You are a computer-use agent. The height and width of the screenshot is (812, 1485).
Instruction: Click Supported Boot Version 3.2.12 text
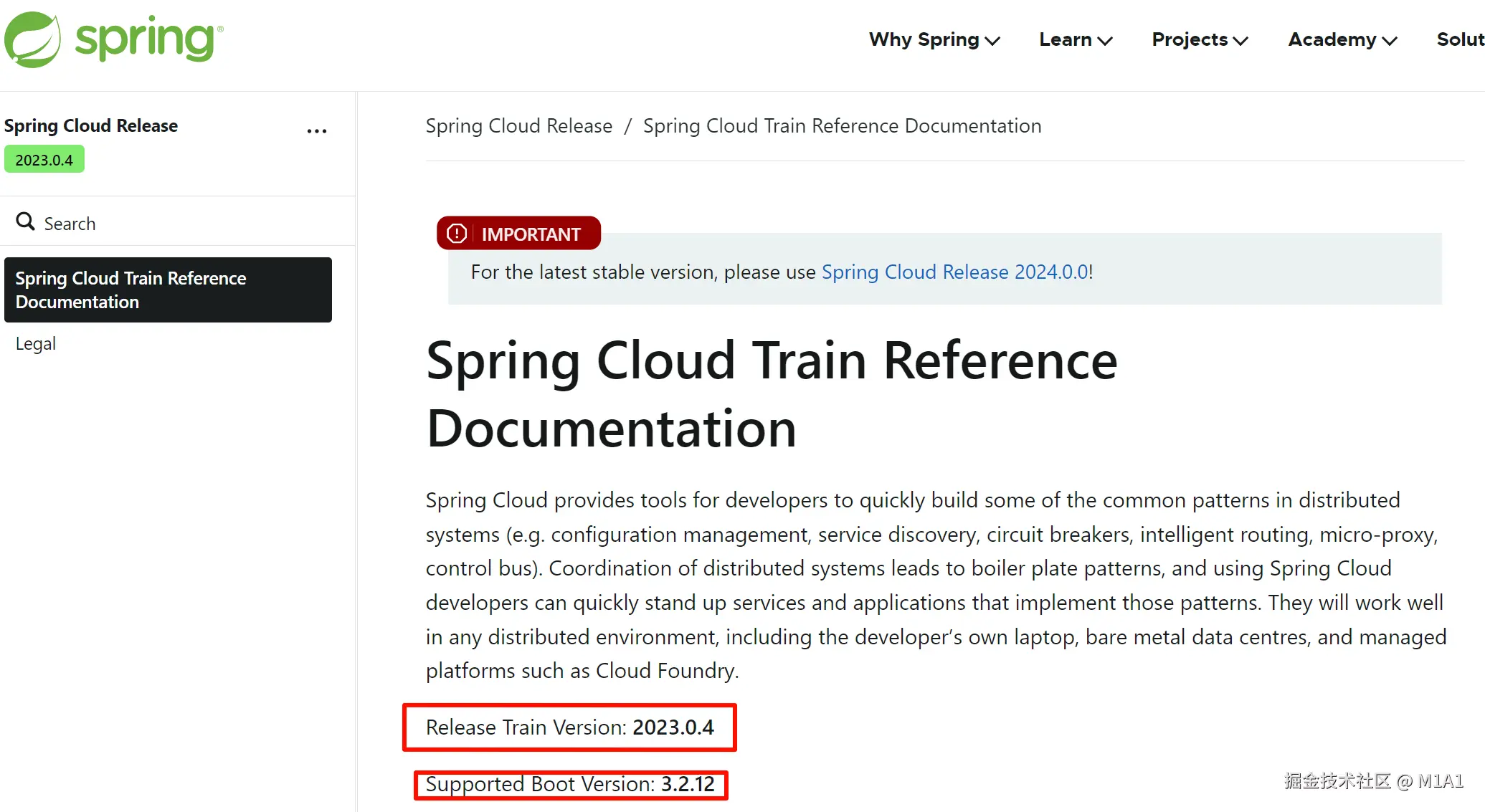pyautogui.click(x=570, y=784)
